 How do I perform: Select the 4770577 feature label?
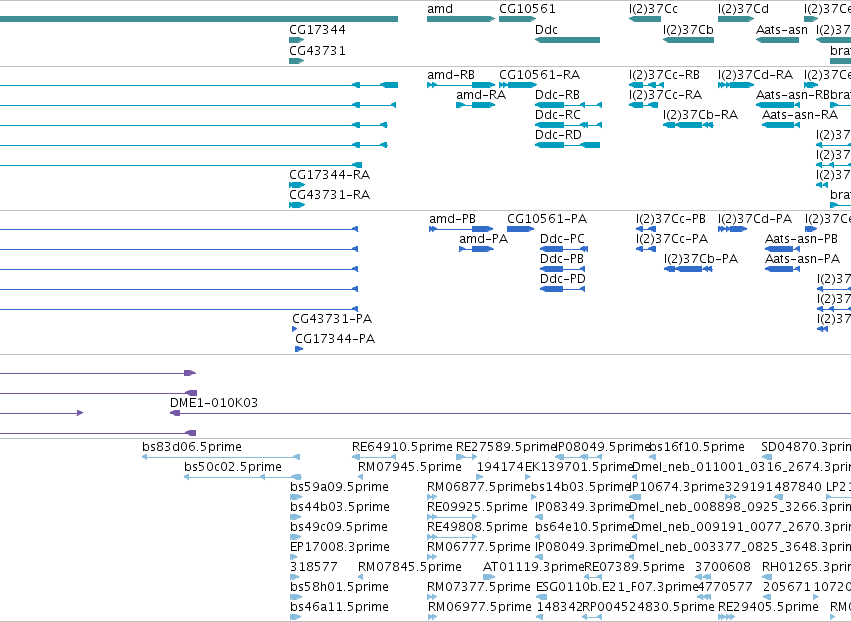point(725,587)
